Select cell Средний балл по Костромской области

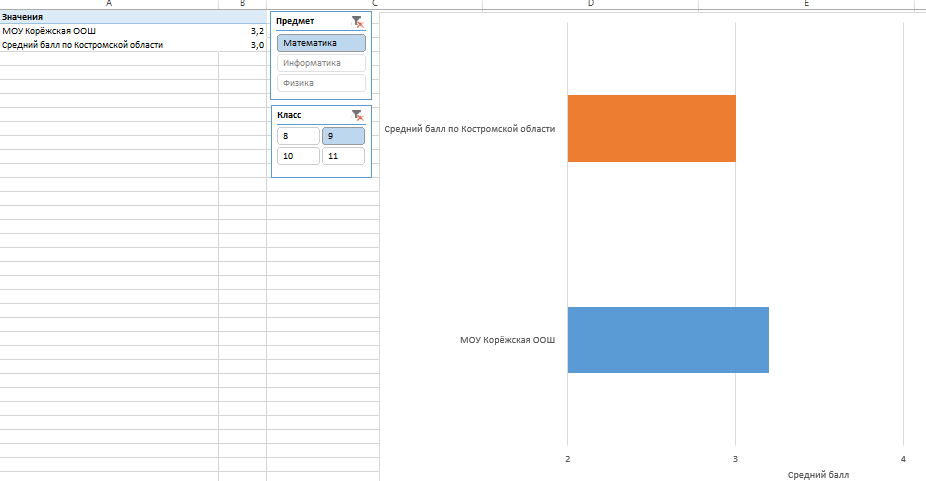pos(109,45)
